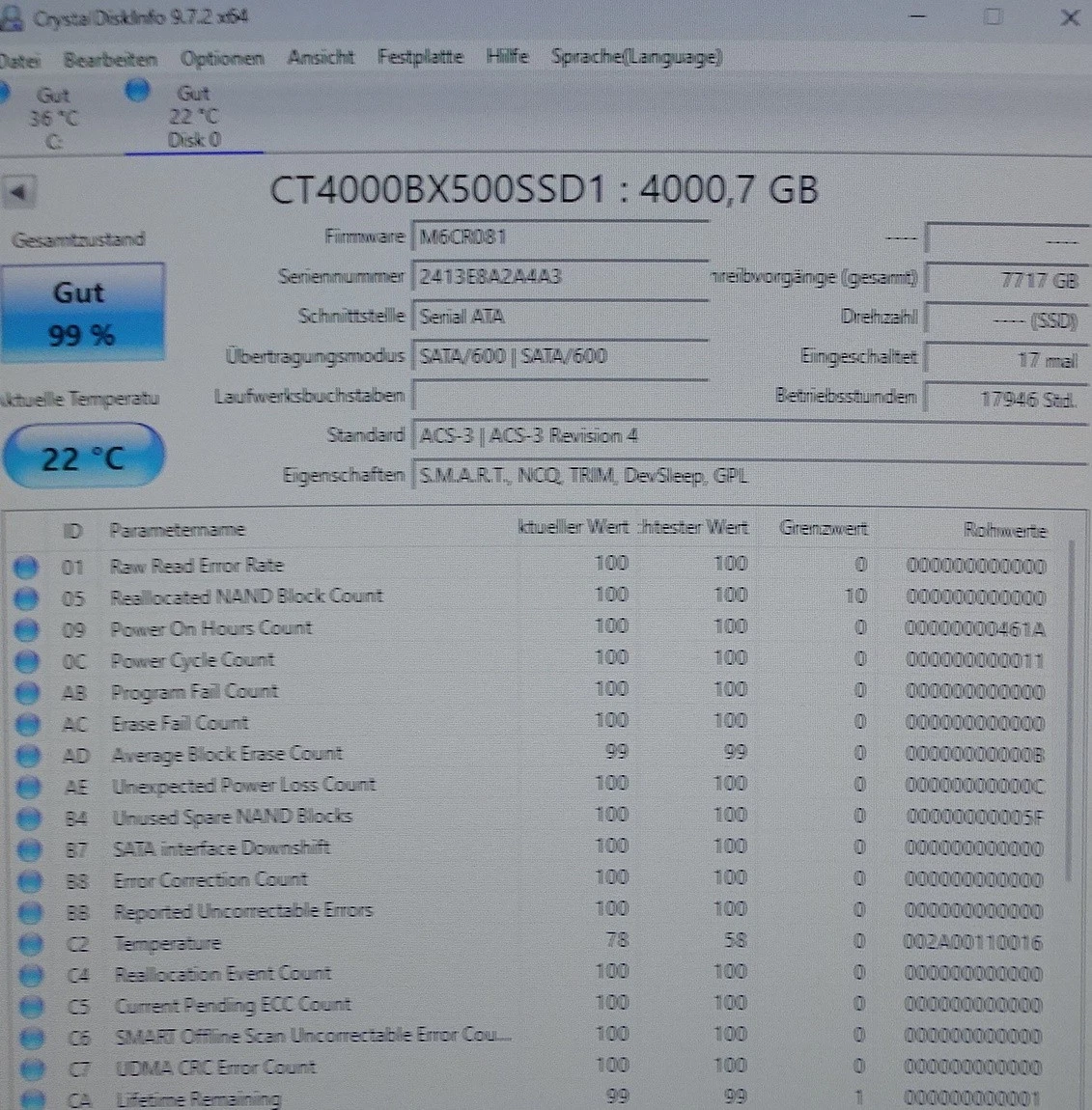
Task: Click the status orb for Error Correction Count
Action: pyautogui.click(x=30, y=881)
